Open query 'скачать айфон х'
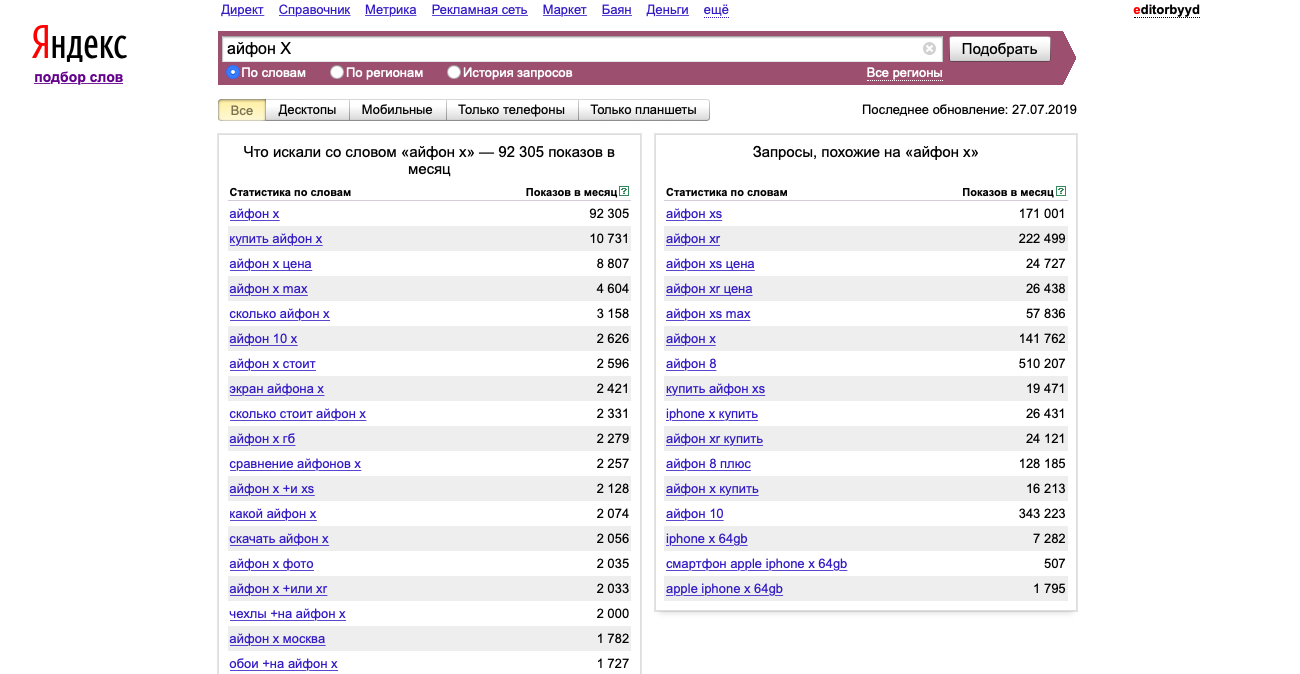 point(279,539)
